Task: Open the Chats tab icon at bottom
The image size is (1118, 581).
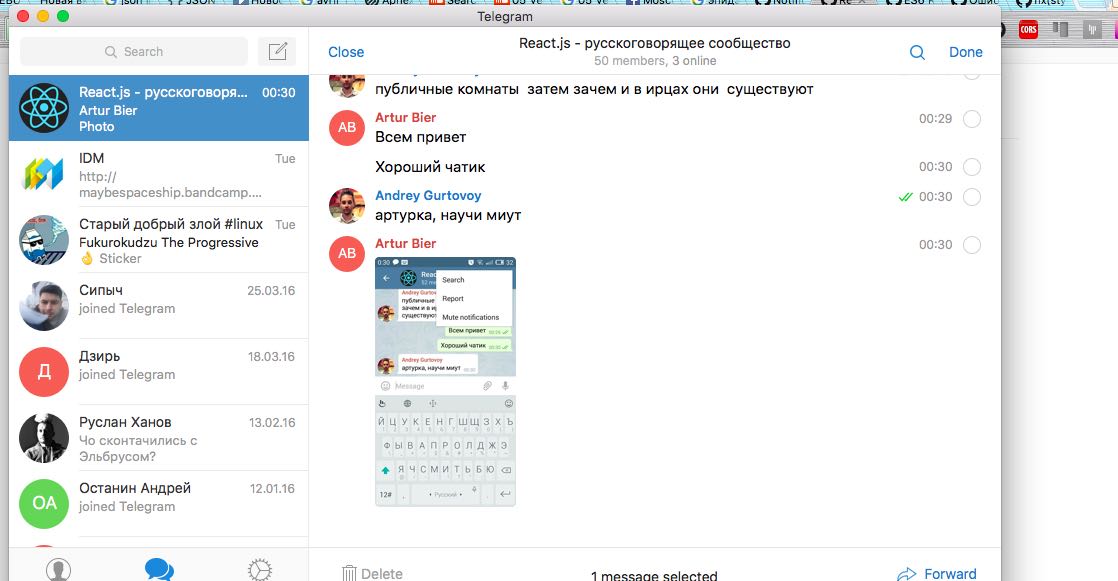Action: click(x=159, y=570)
